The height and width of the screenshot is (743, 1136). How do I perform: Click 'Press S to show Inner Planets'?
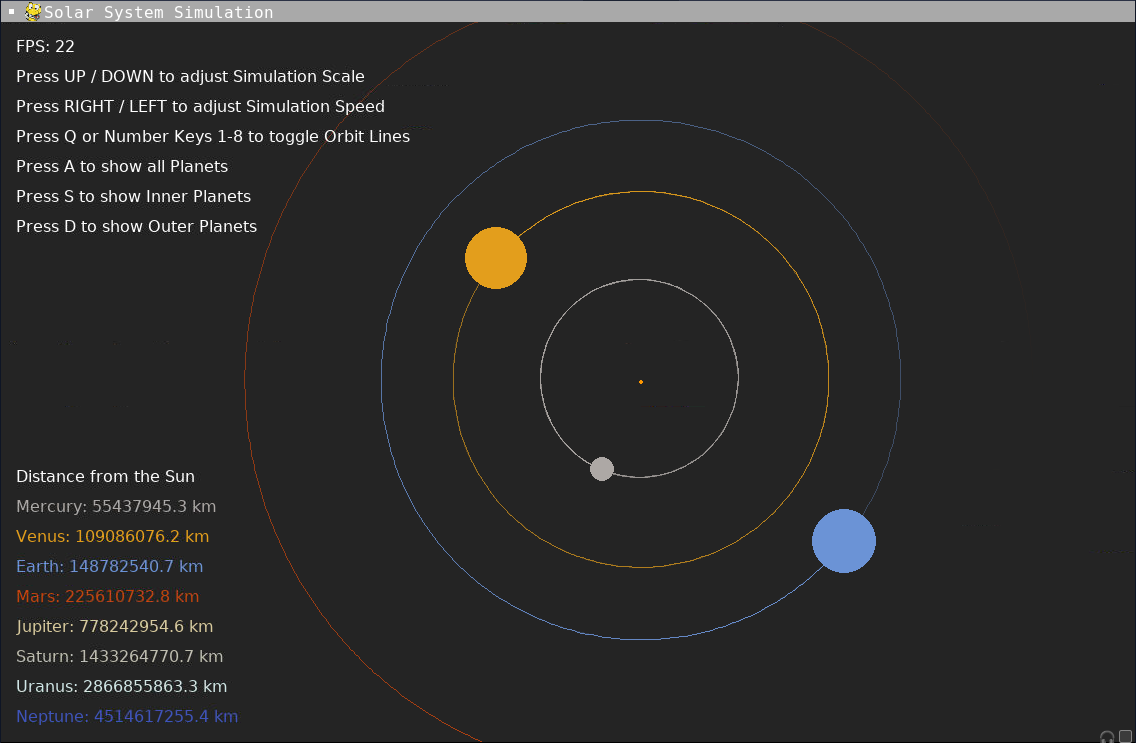133,196
